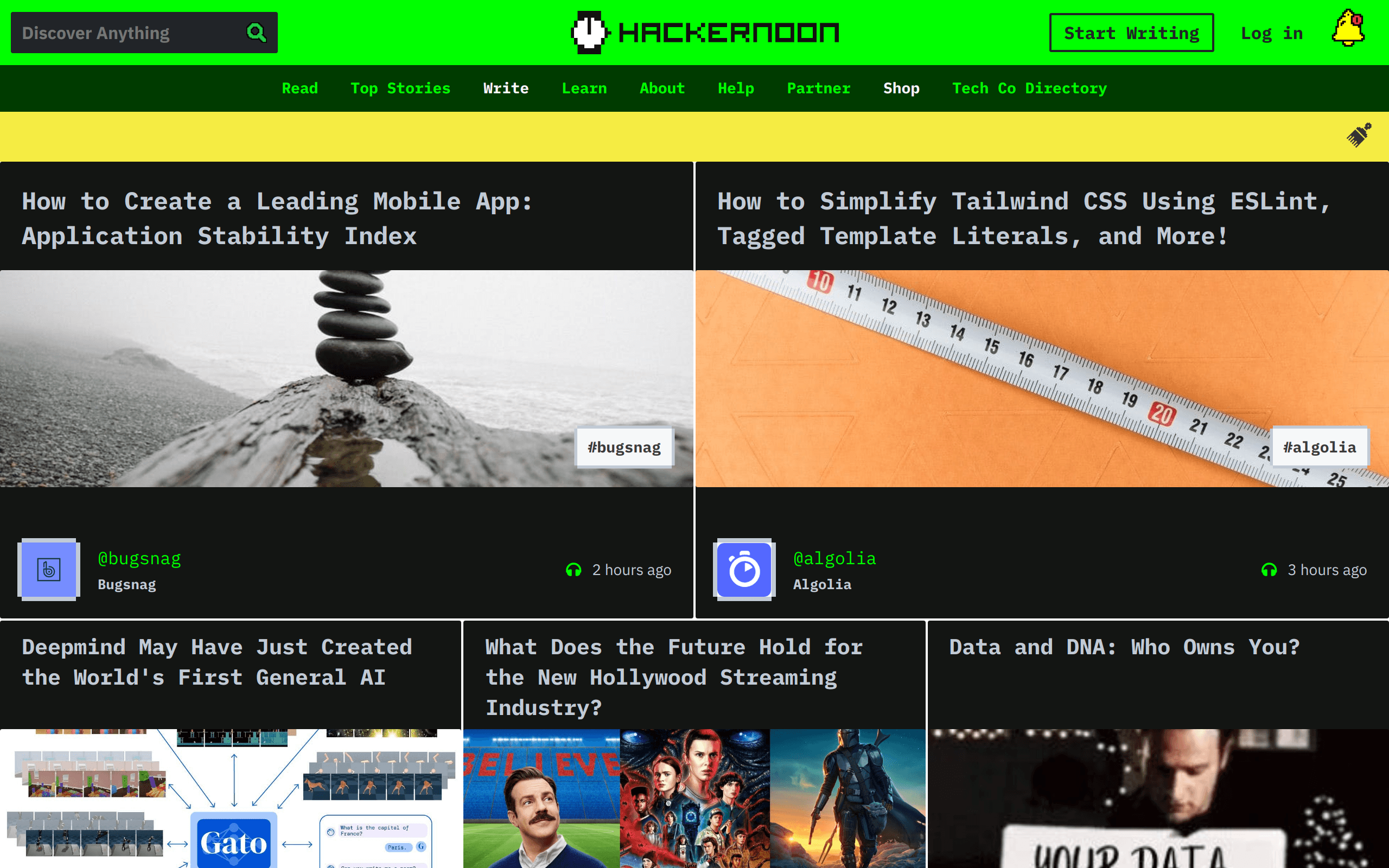Open the Gato diagram thumbnail
The image size is (1389, 868).
pyautogui.click(x=231, y=799)
